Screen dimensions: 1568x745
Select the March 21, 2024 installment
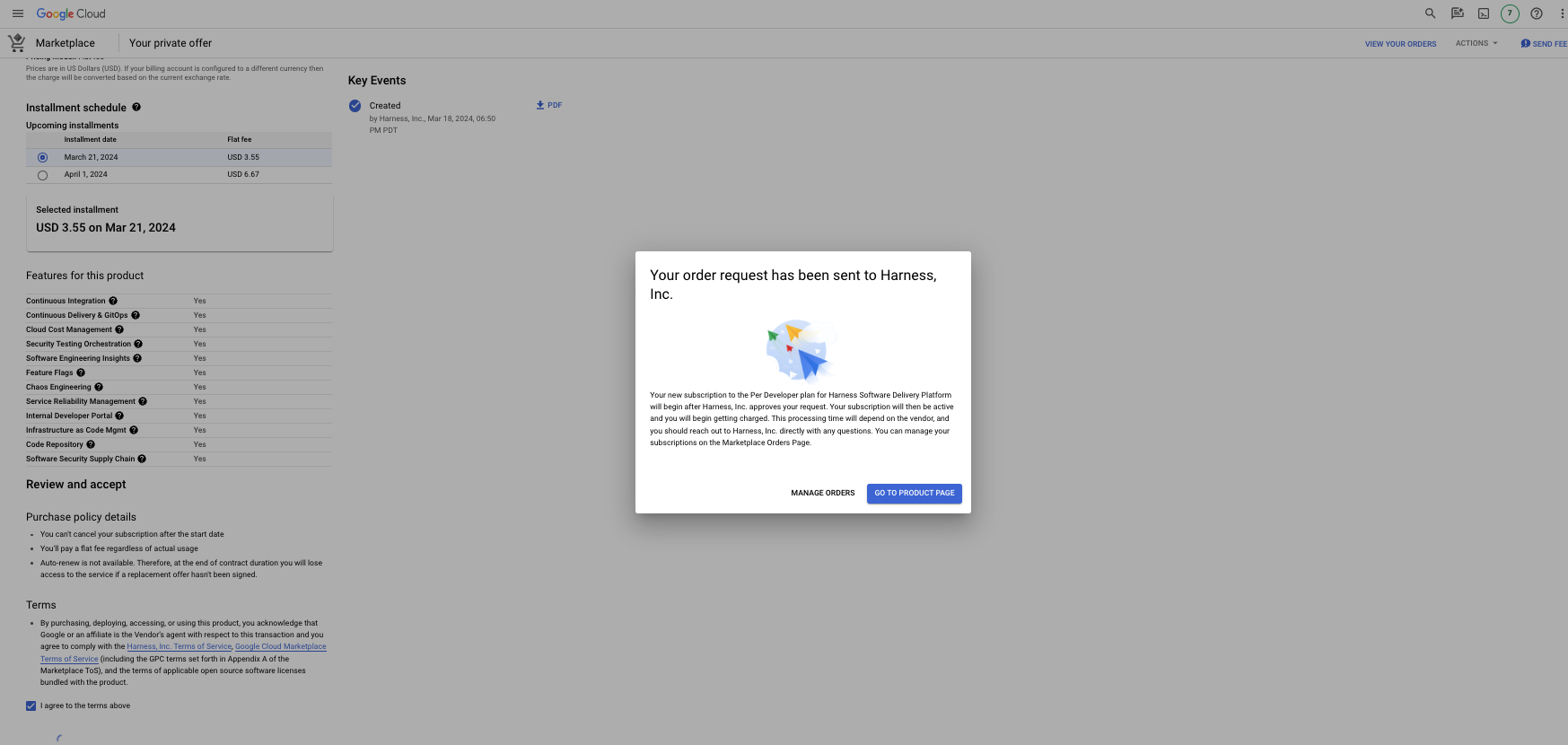pyautogui.click(x=42, y=158)
